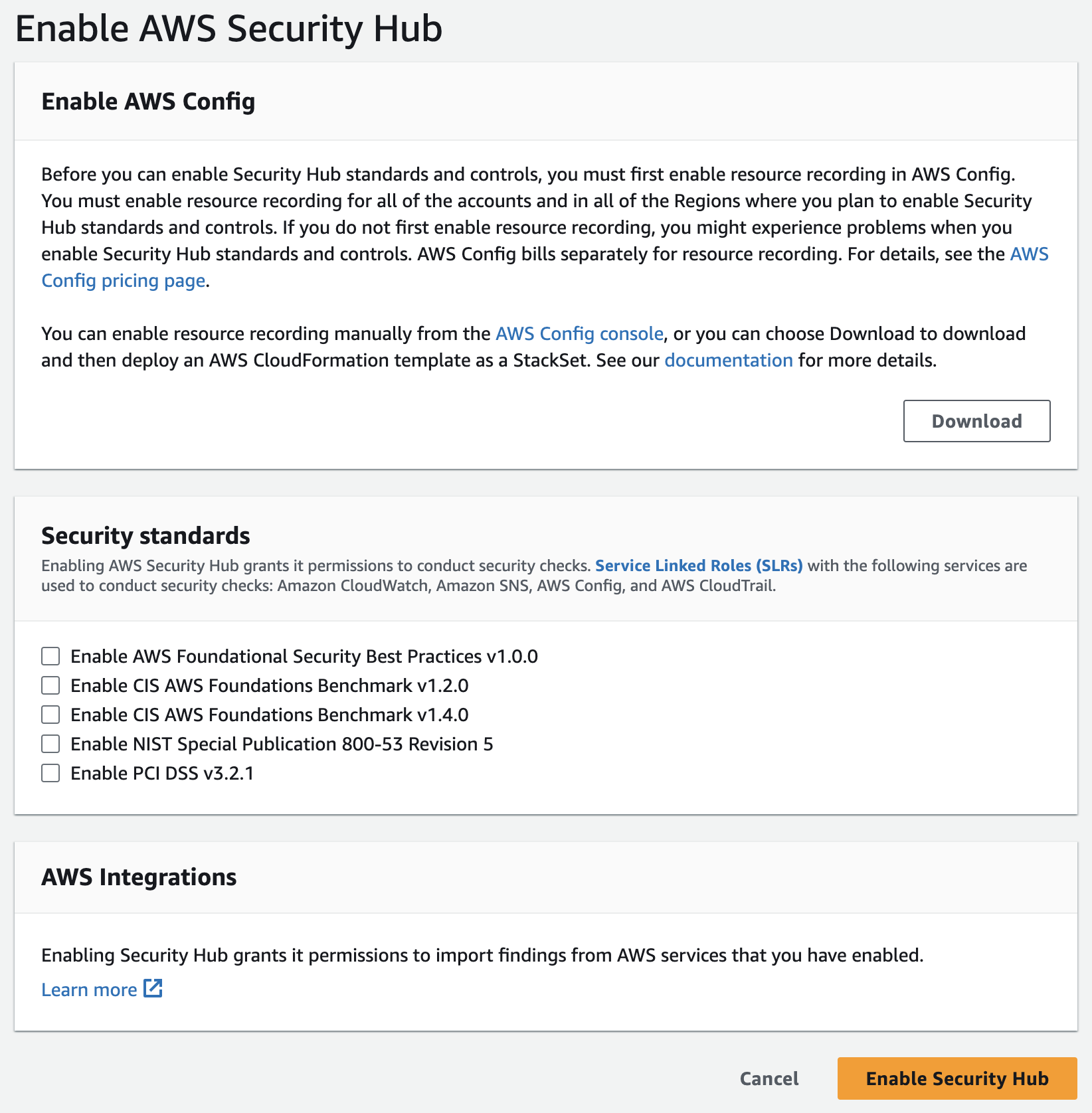
Task: Click the Download button
Action: [976, 421]
